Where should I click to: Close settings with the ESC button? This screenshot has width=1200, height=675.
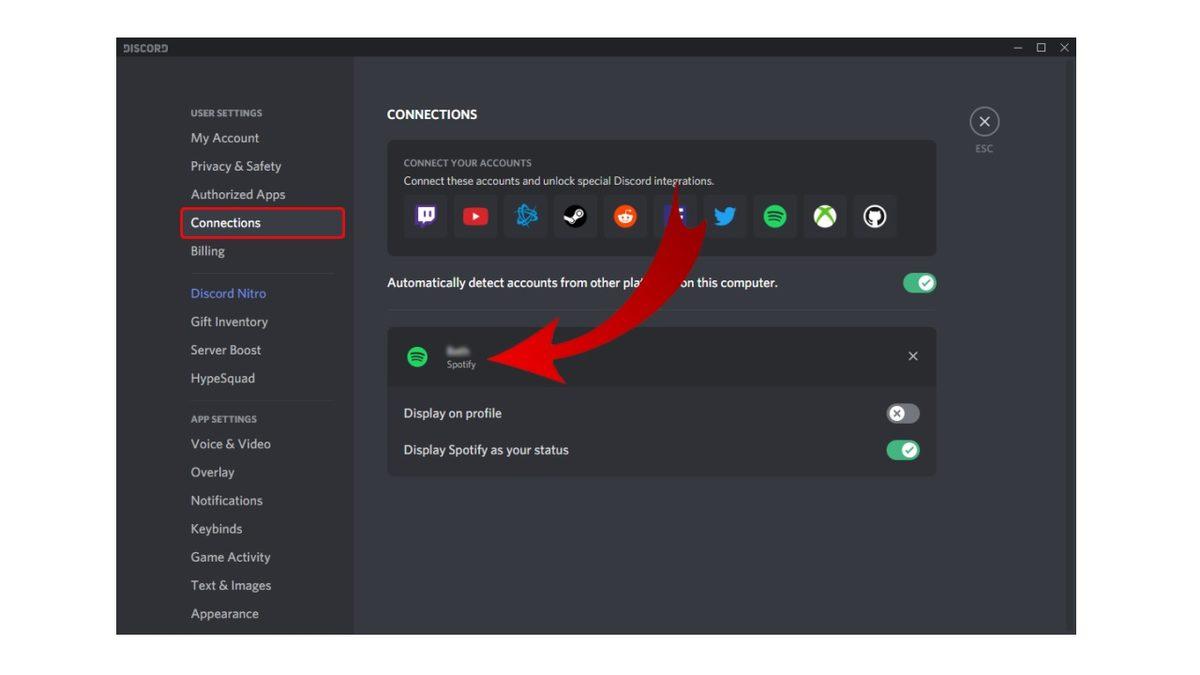984,121
